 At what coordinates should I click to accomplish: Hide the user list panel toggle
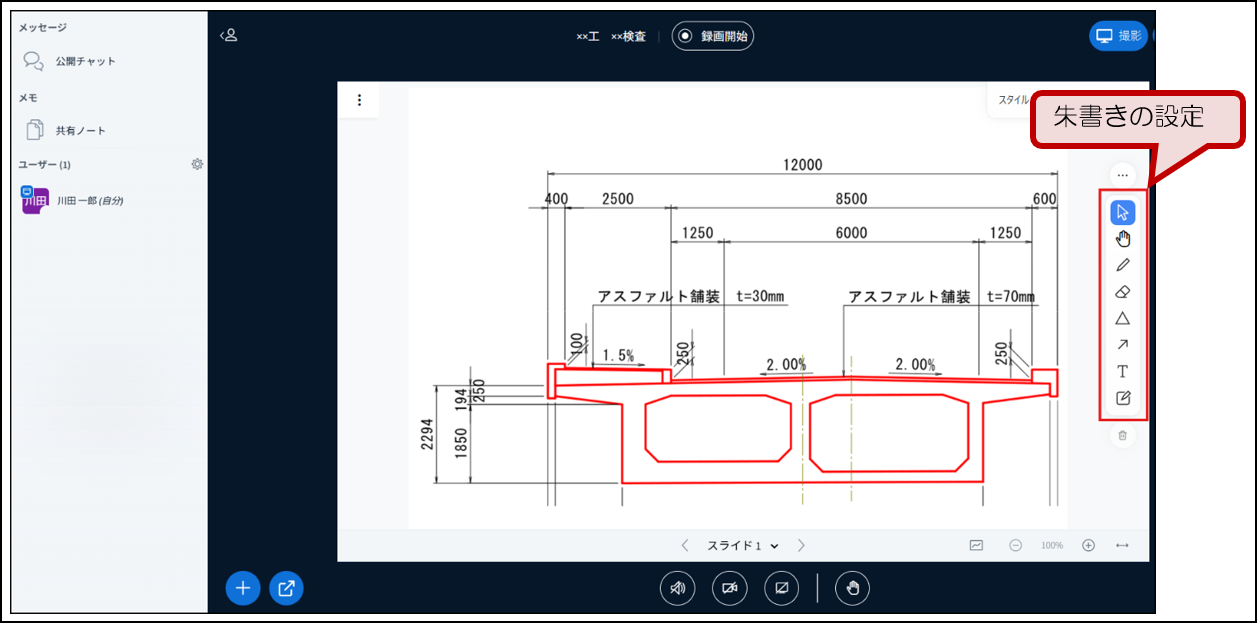228,36
